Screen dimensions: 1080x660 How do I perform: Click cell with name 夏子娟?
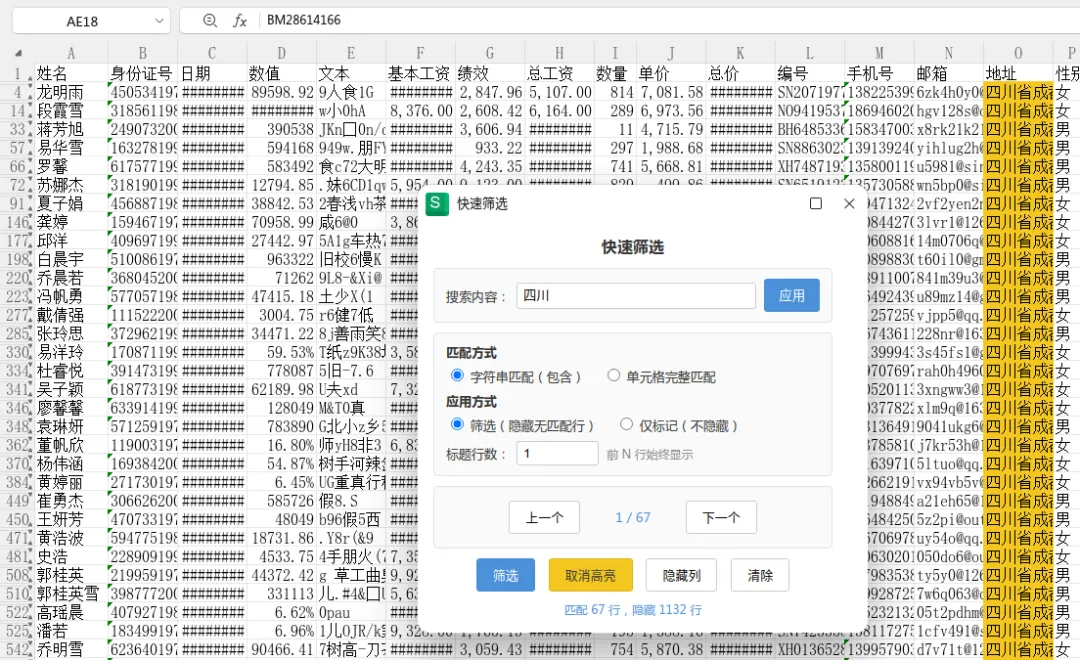point(70,203)
